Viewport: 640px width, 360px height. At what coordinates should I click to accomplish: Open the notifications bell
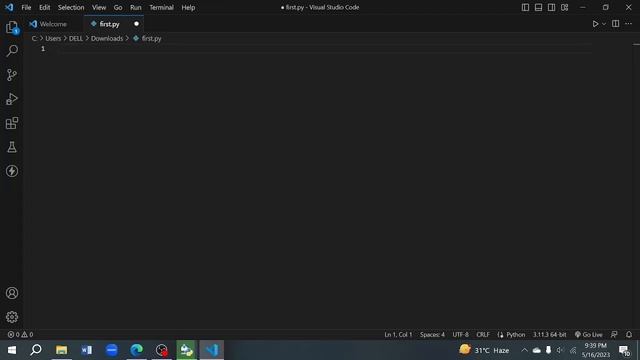click(x=629, y=335)
